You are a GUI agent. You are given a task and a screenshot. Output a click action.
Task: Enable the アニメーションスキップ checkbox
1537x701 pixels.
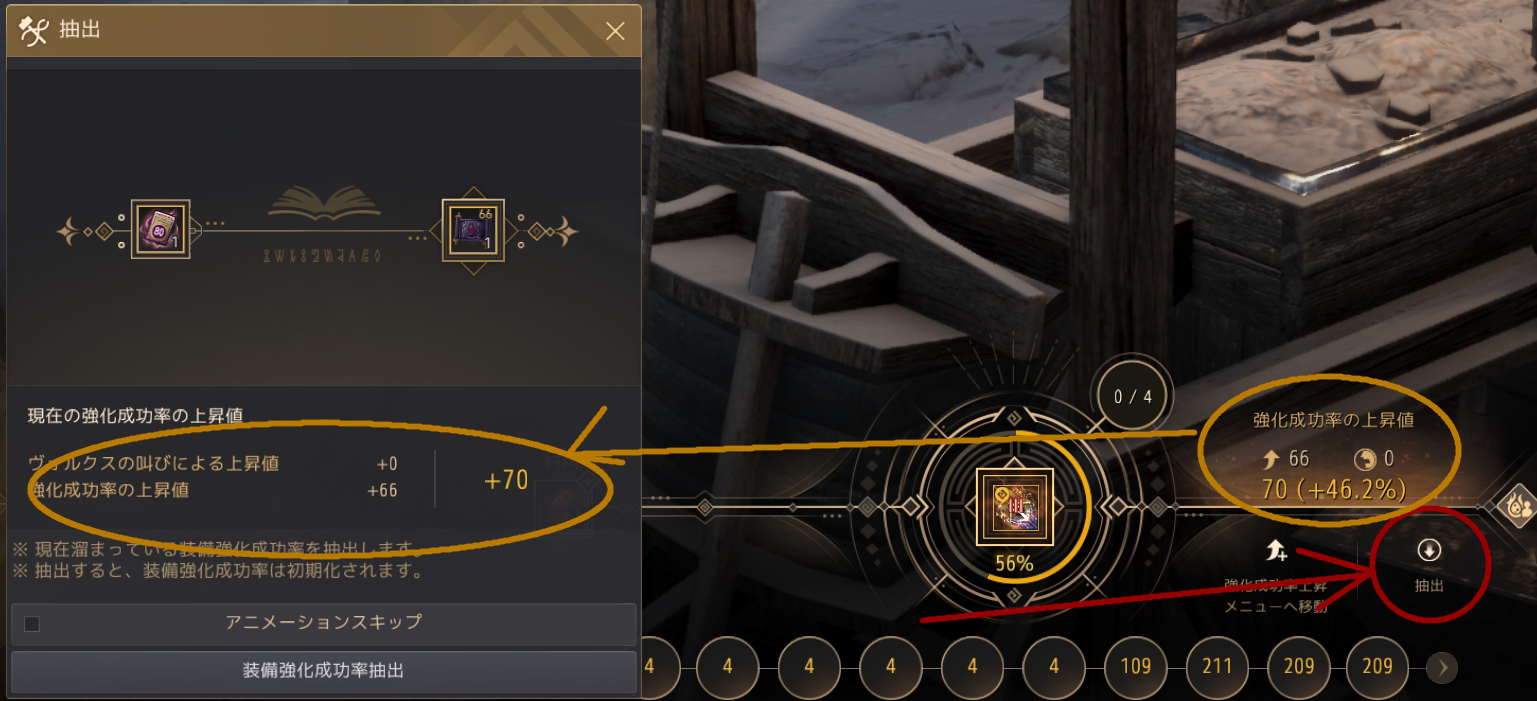coord(32,624)
